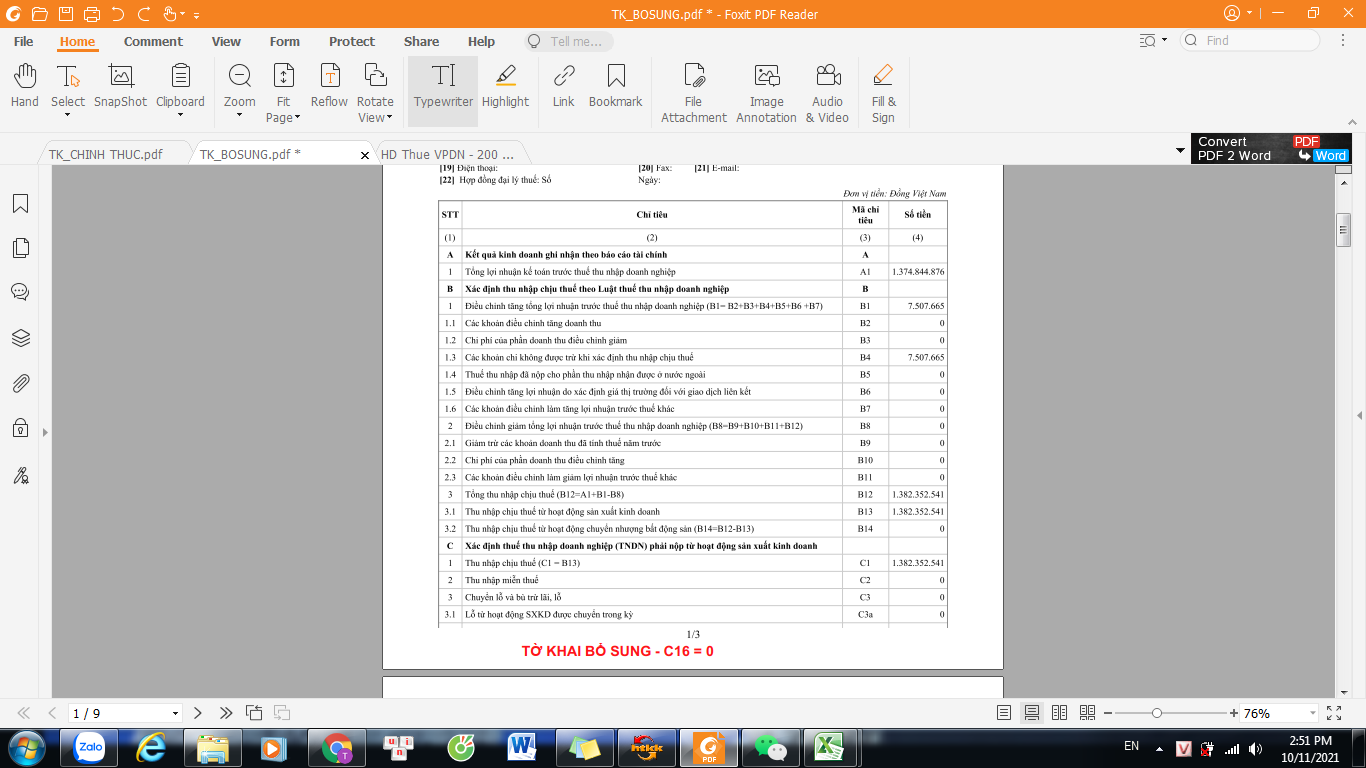1366x768 pixels.
Task: Switch to single page view mode
Action: point(1004,713)
